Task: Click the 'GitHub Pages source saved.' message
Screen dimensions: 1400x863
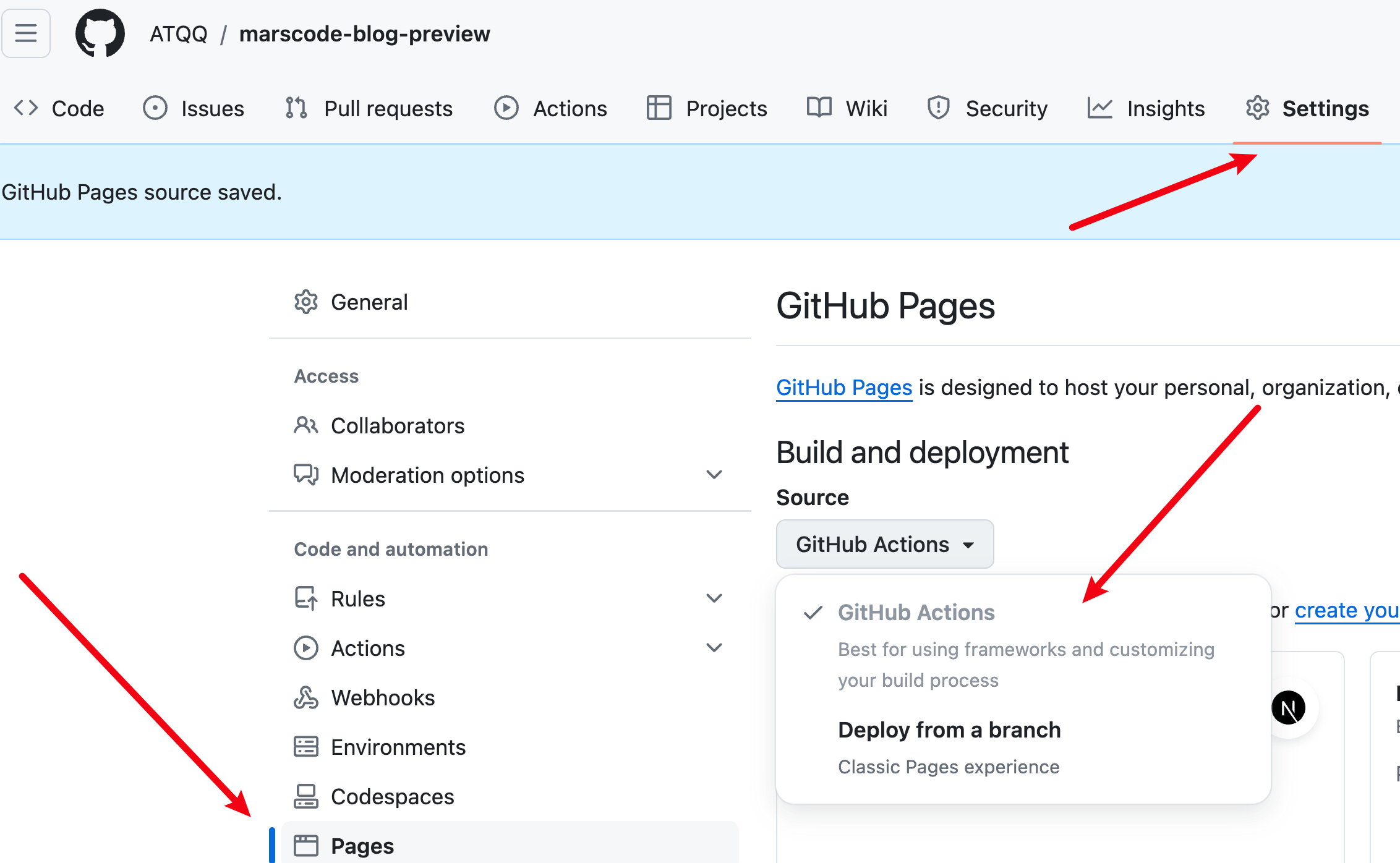Action: pyautogui.click(x=142, y=192)
